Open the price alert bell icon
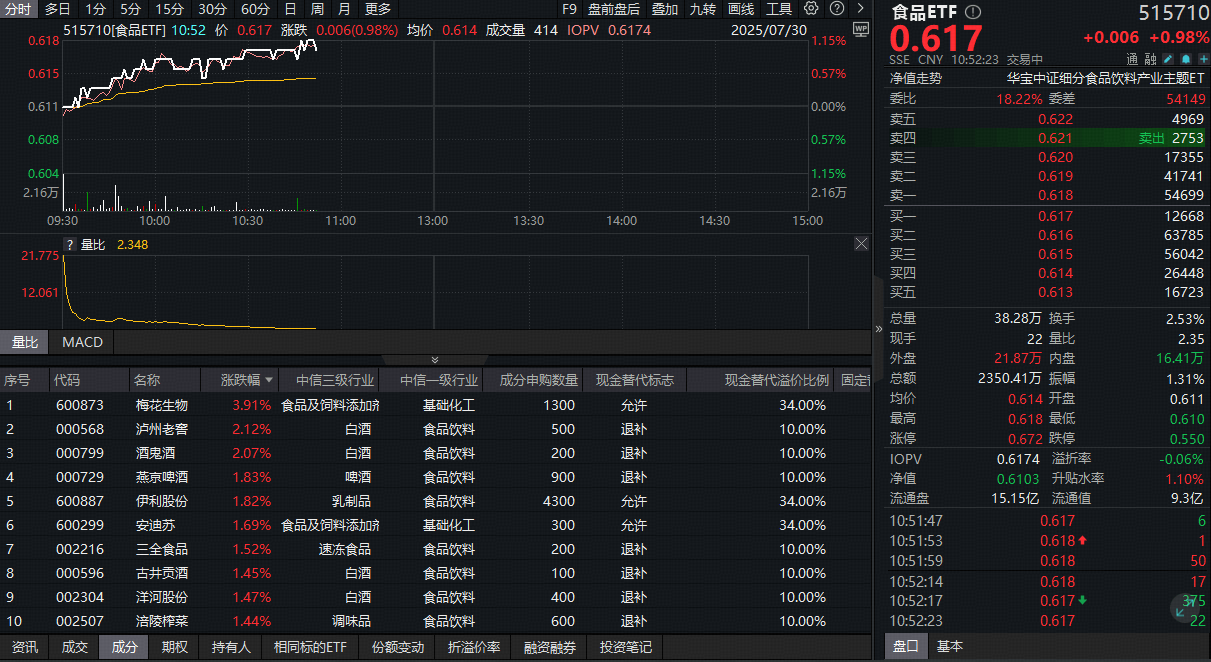1211x662 pixels. click(1185, 58)
